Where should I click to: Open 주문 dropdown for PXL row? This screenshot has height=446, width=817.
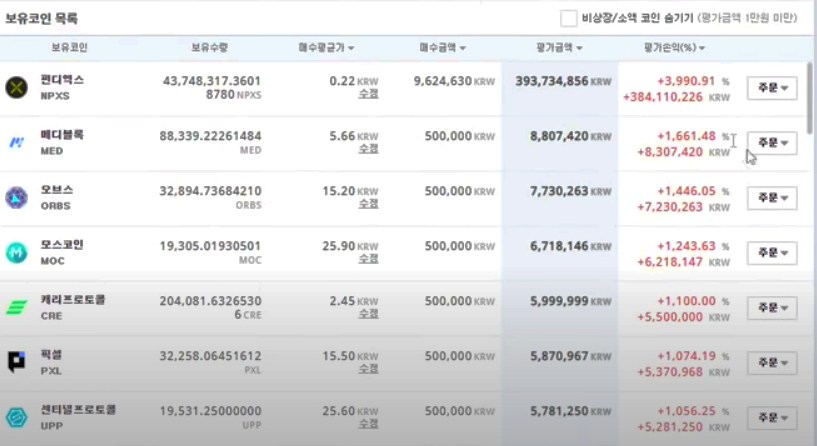[x=772, y=363]
